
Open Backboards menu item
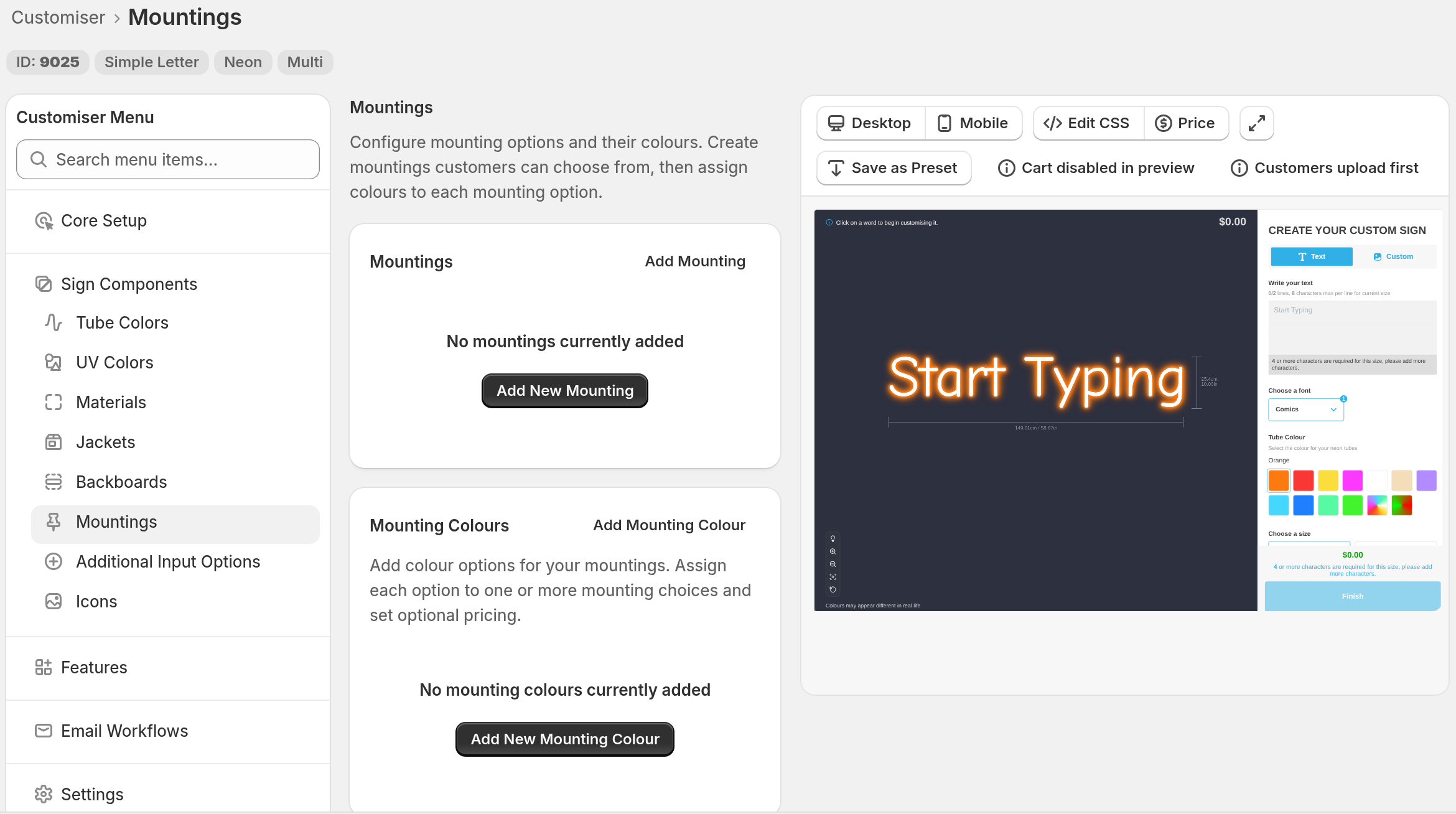175,482
